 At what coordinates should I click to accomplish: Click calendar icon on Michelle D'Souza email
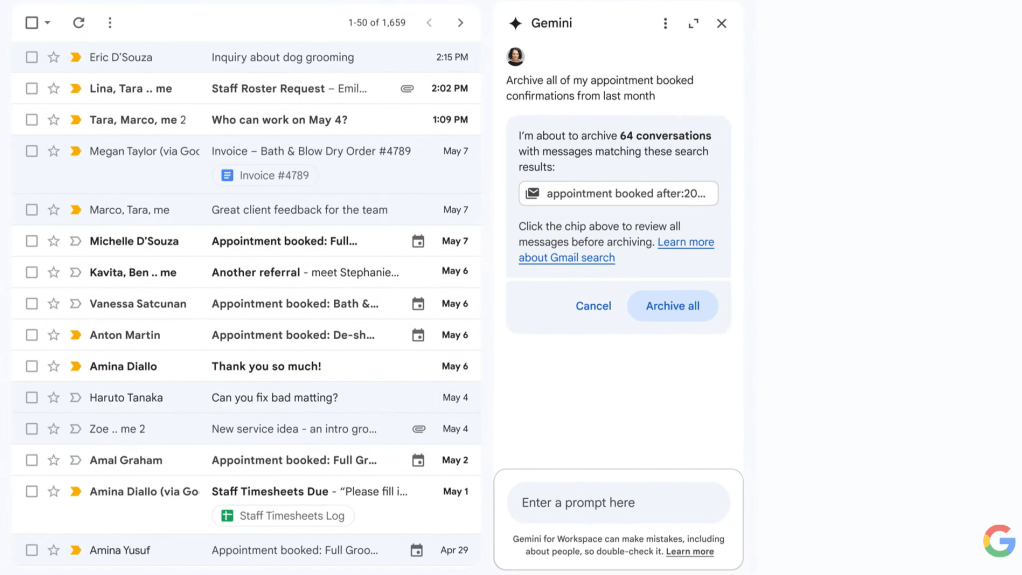pyautogui.click(x=418, y=241)
